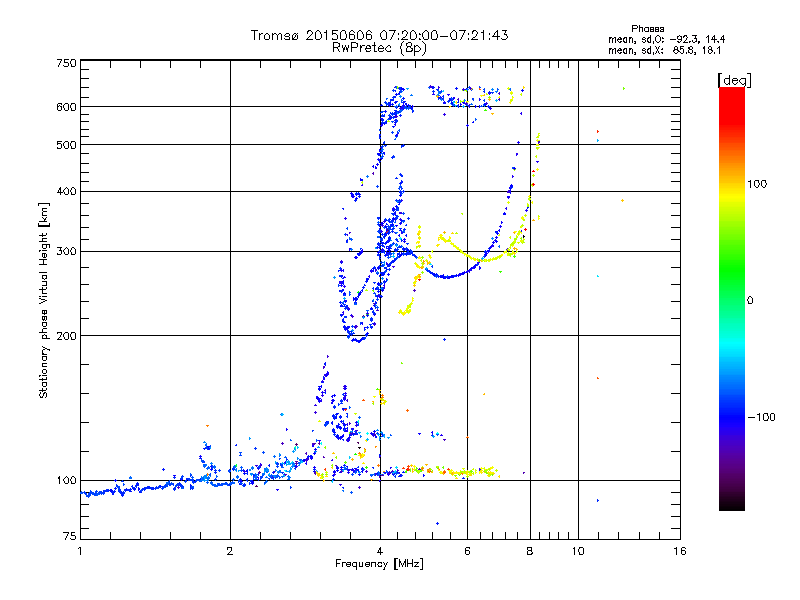
Task: Click the 200 km height tick label
Action: tap(66, 336)
